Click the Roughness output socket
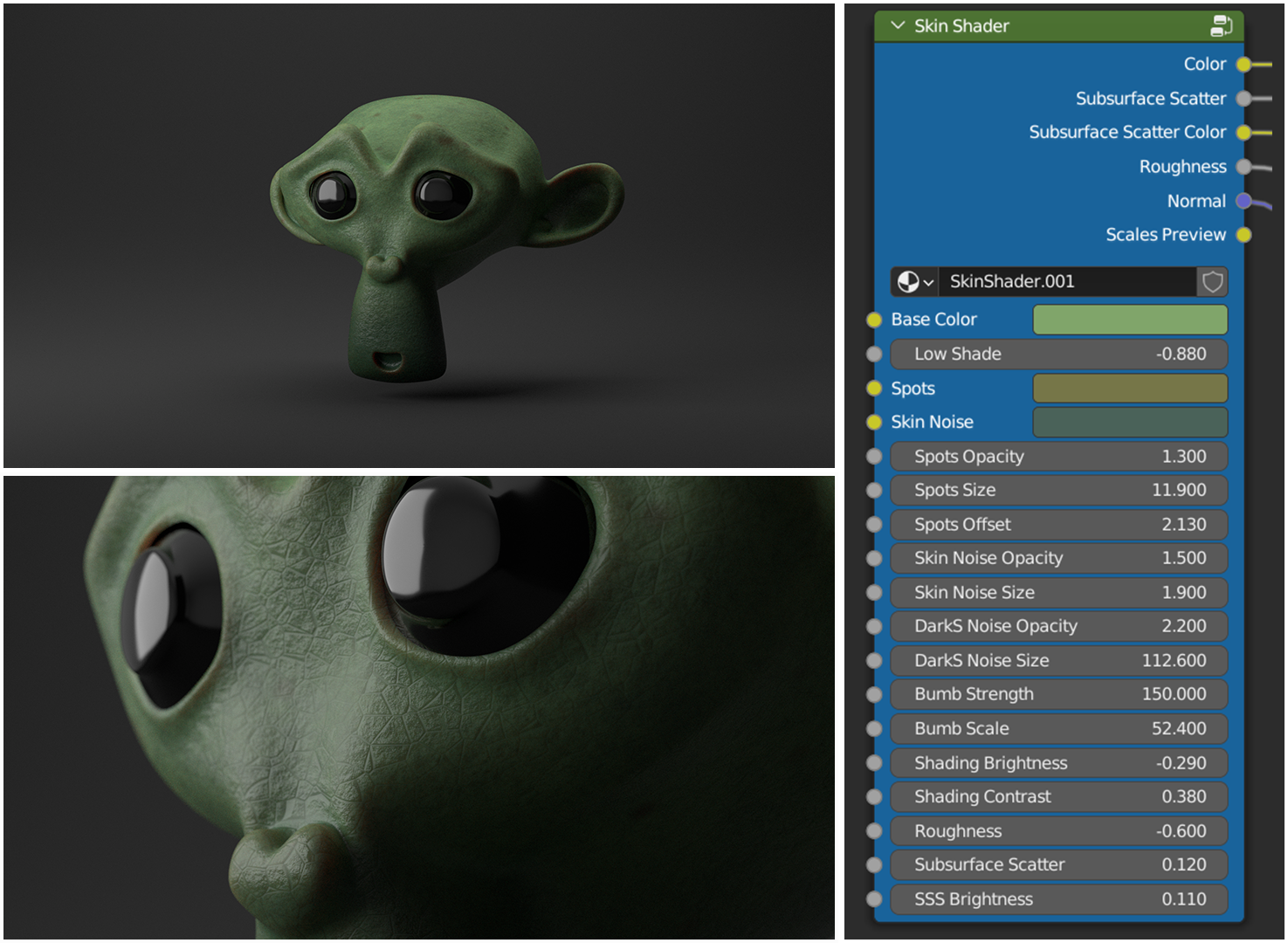The height and width of the screenshot is (943, 1288). pos(1243,167)
